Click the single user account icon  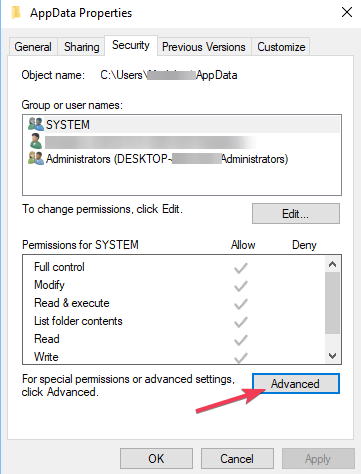36,141
